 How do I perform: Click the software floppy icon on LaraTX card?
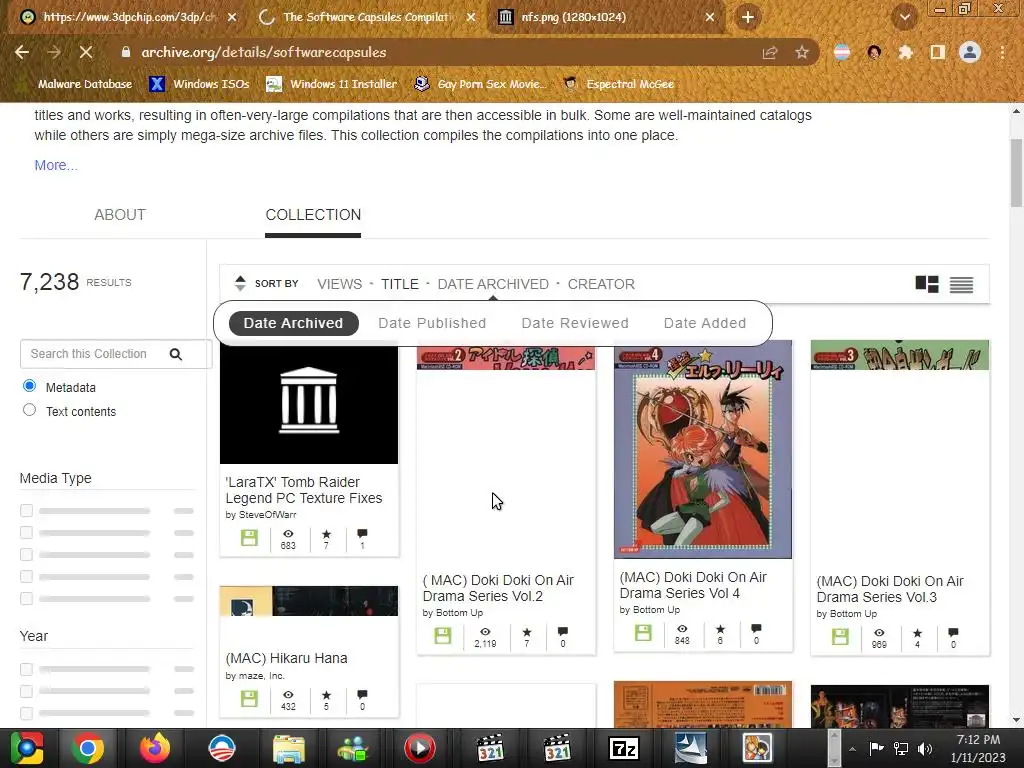pyautogui.click(x=249, y=538)
